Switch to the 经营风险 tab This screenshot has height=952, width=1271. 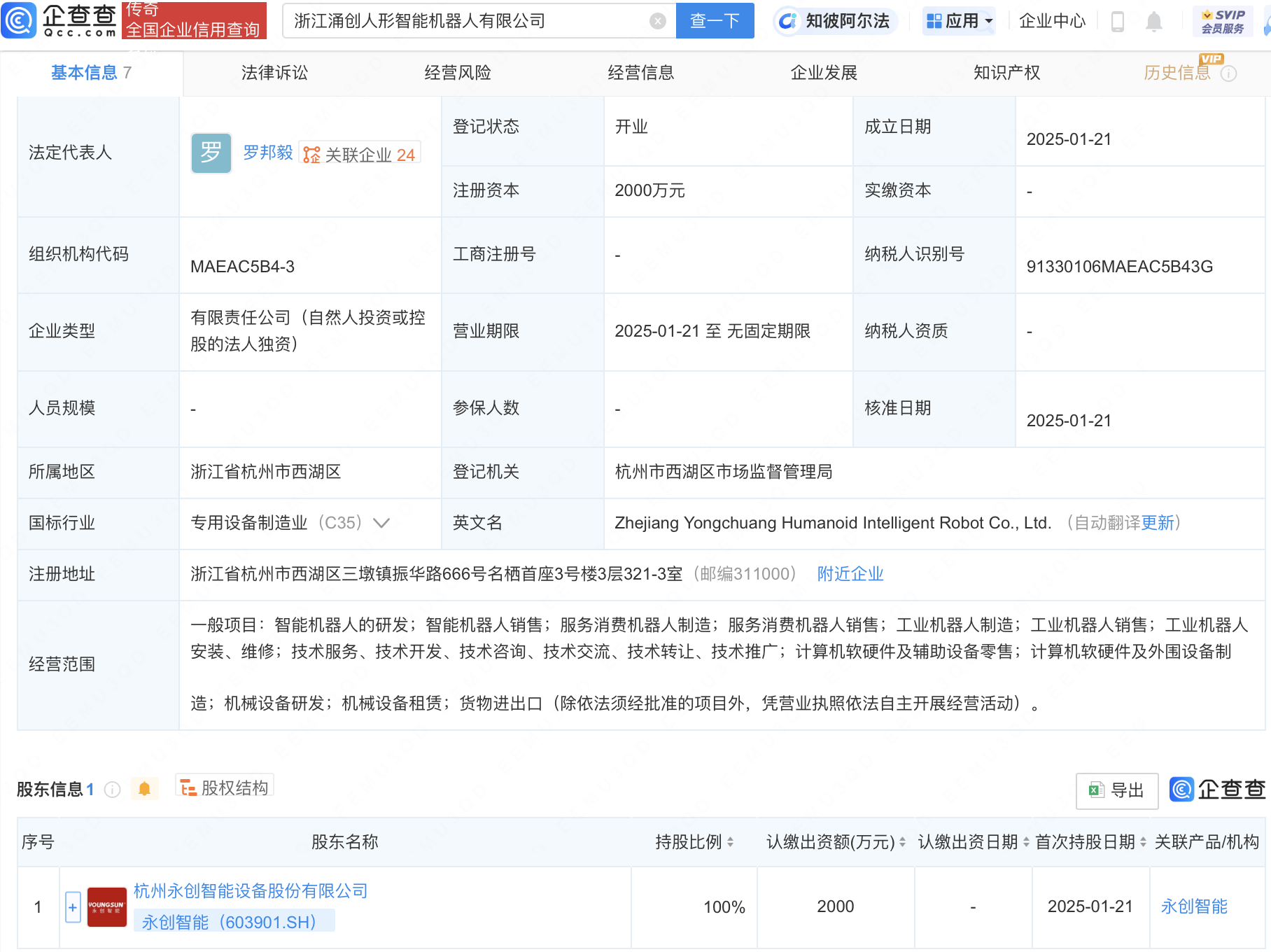coord(458,73)
